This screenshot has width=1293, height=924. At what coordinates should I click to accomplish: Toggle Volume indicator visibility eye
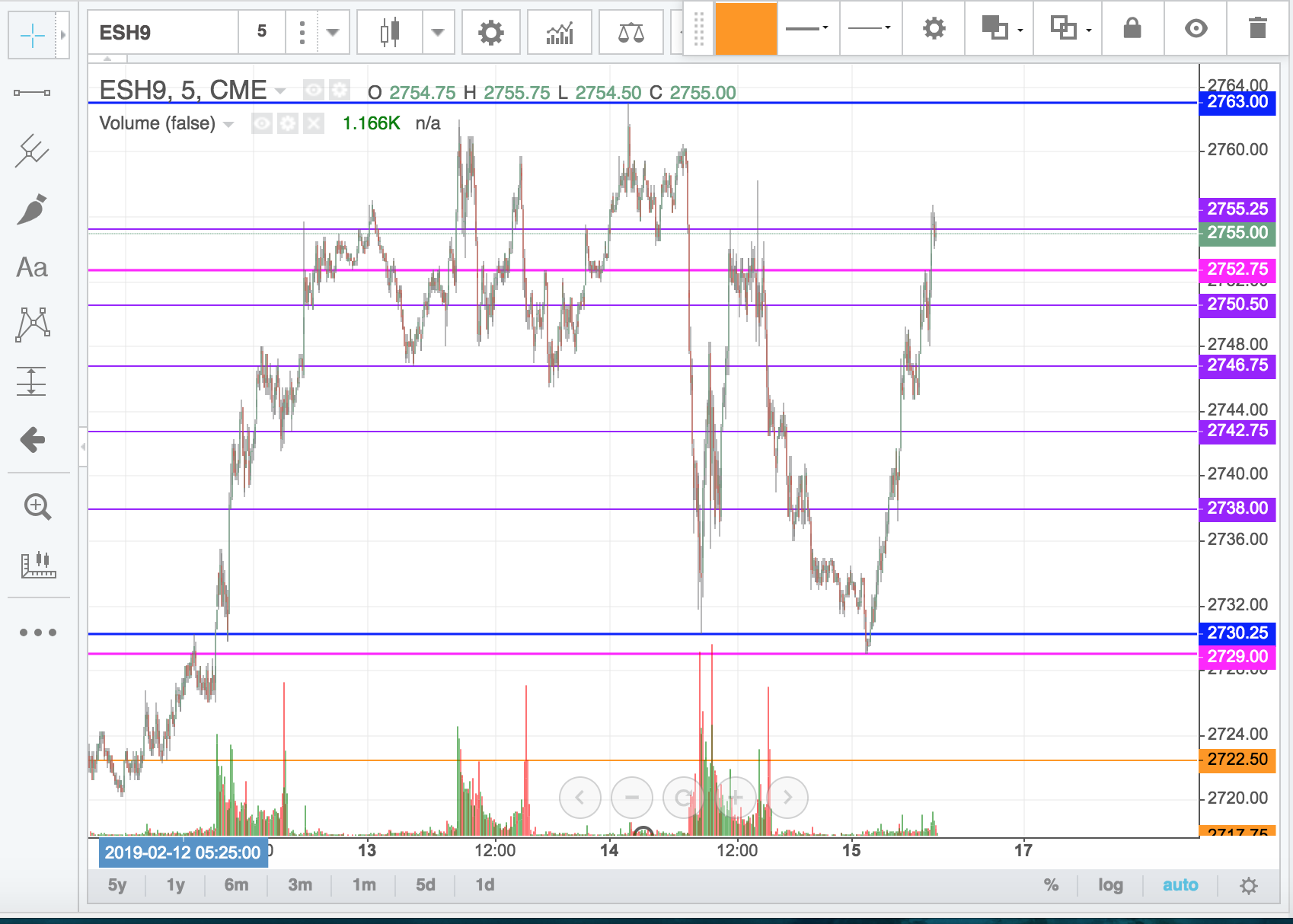tap(262, 123)
